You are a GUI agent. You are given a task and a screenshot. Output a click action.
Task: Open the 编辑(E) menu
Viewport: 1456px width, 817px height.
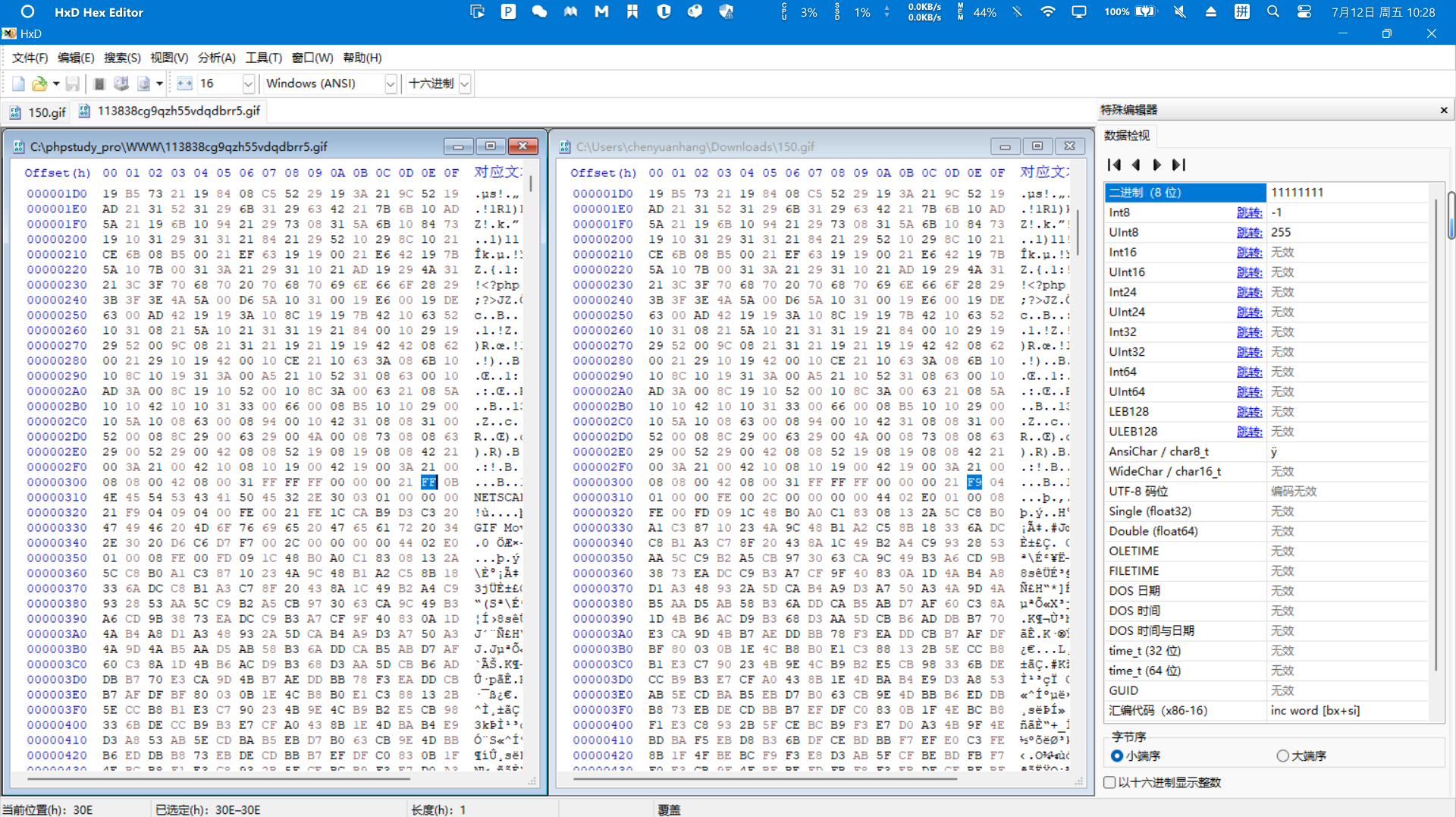(x=76, y=58)
